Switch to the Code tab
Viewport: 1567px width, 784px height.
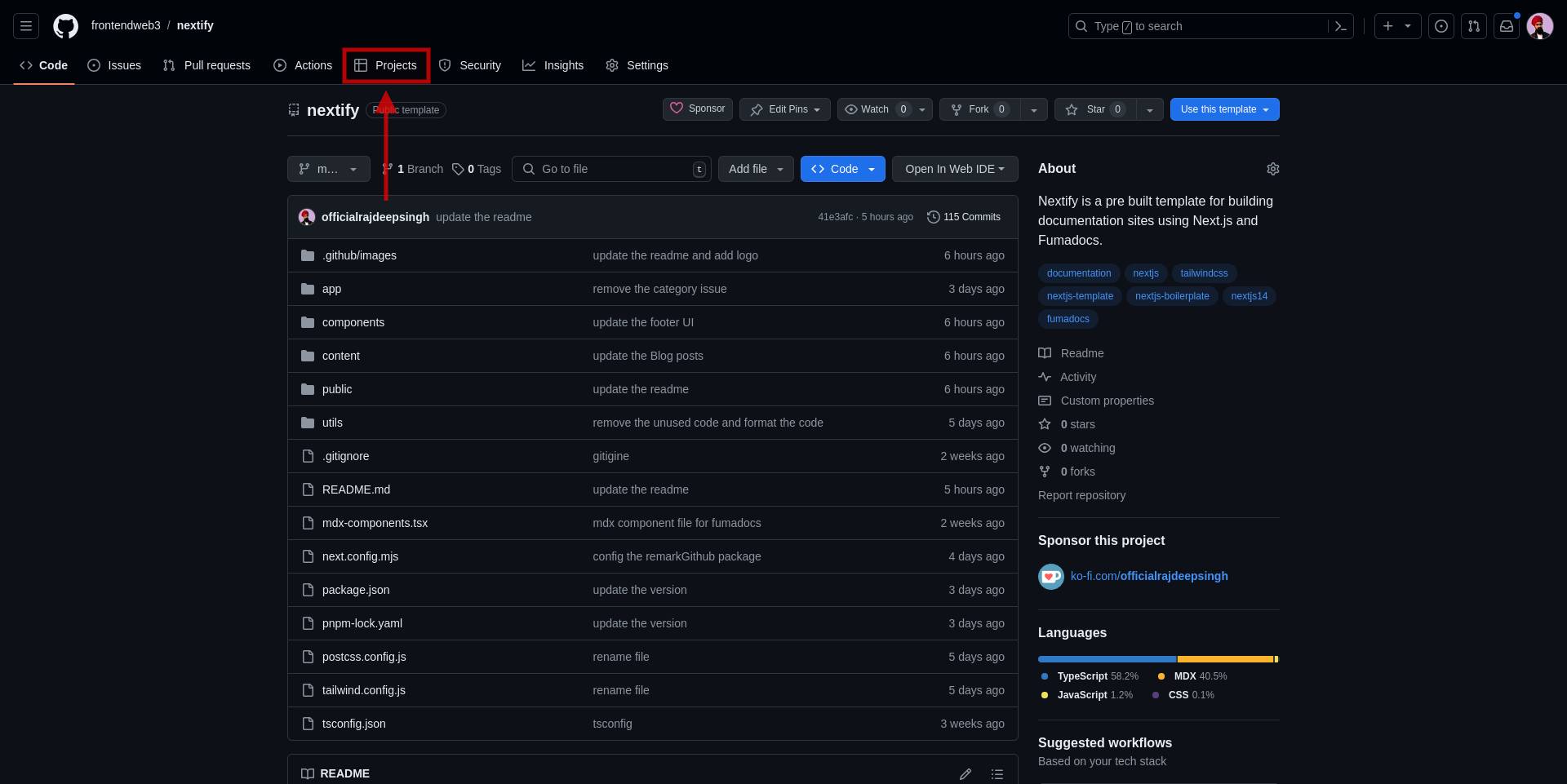pyautogui.click(x=44, y=65)
